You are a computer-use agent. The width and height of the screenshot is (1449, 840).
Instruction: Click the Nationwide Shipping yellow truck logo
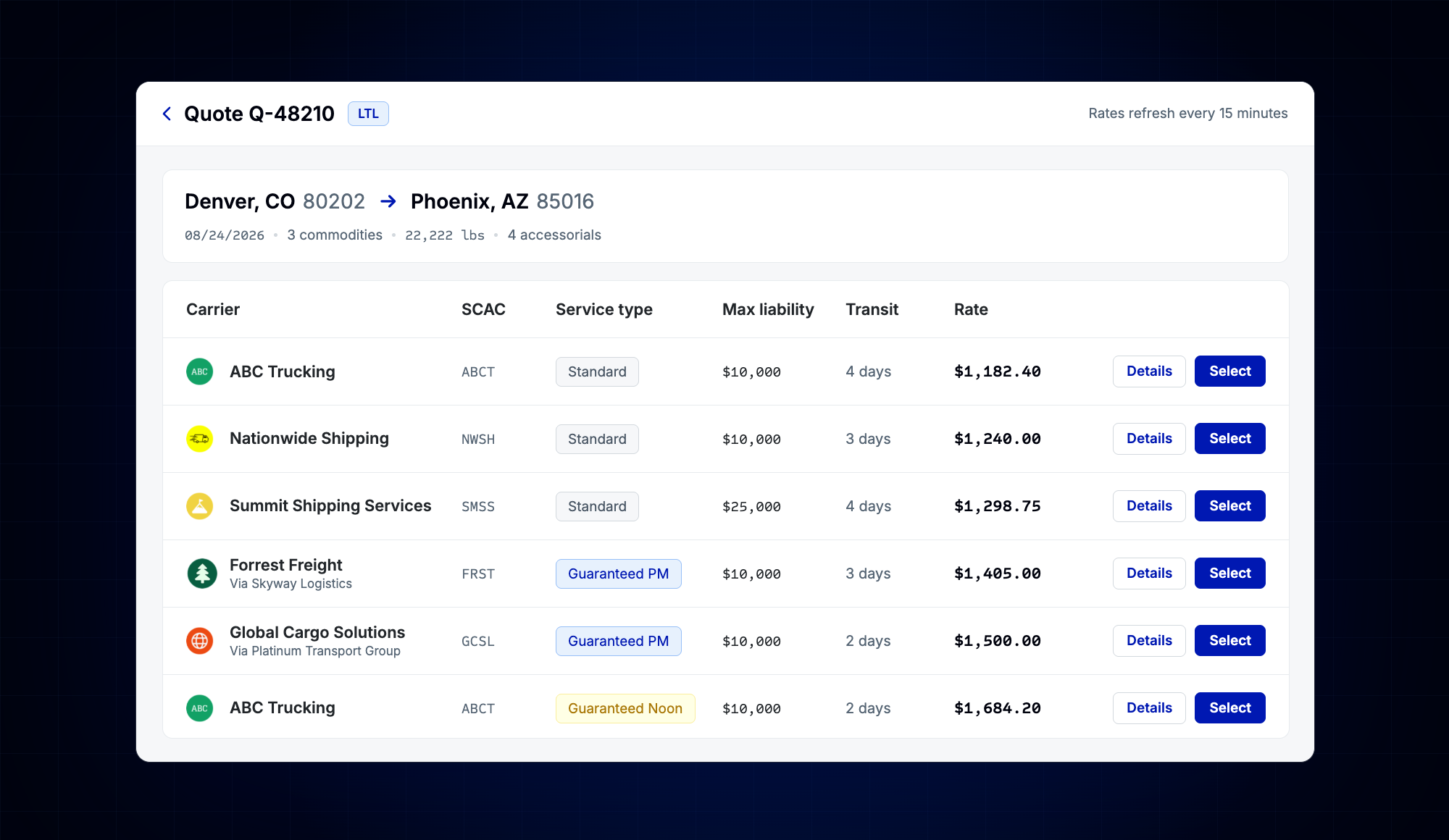click(x=199, y=439)
